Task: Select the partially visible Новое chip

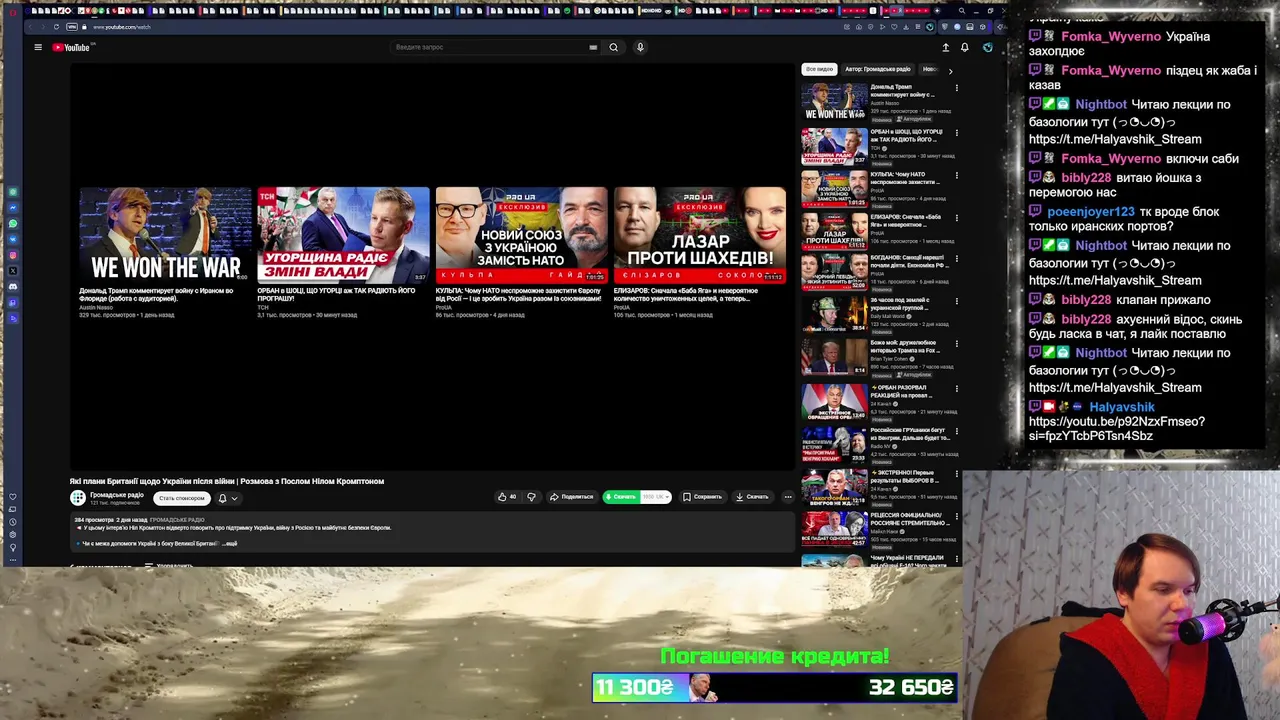Action: tap(930, 69)
